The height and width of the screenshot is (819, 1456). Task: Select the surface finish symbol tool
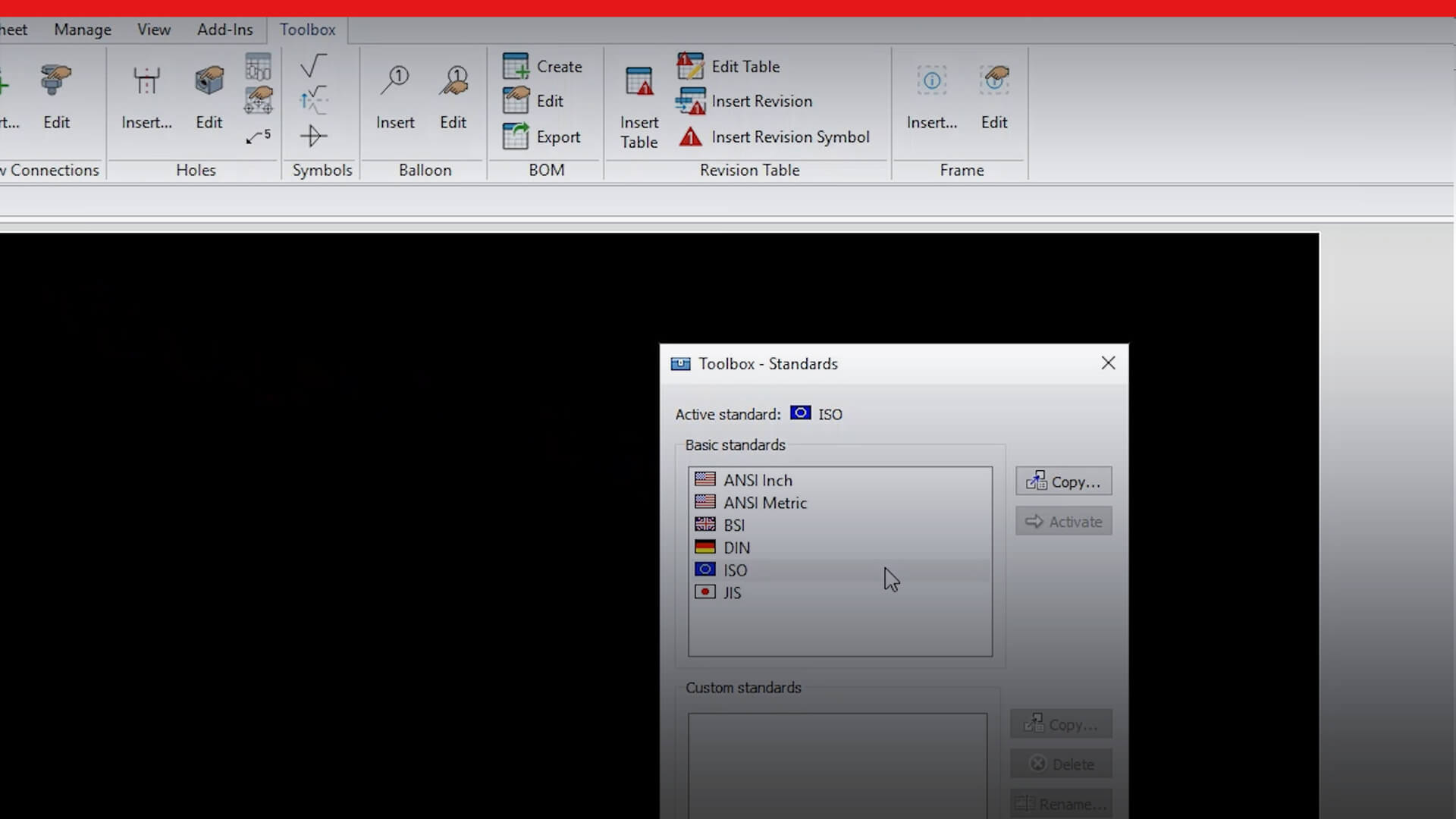coord(313,66)
